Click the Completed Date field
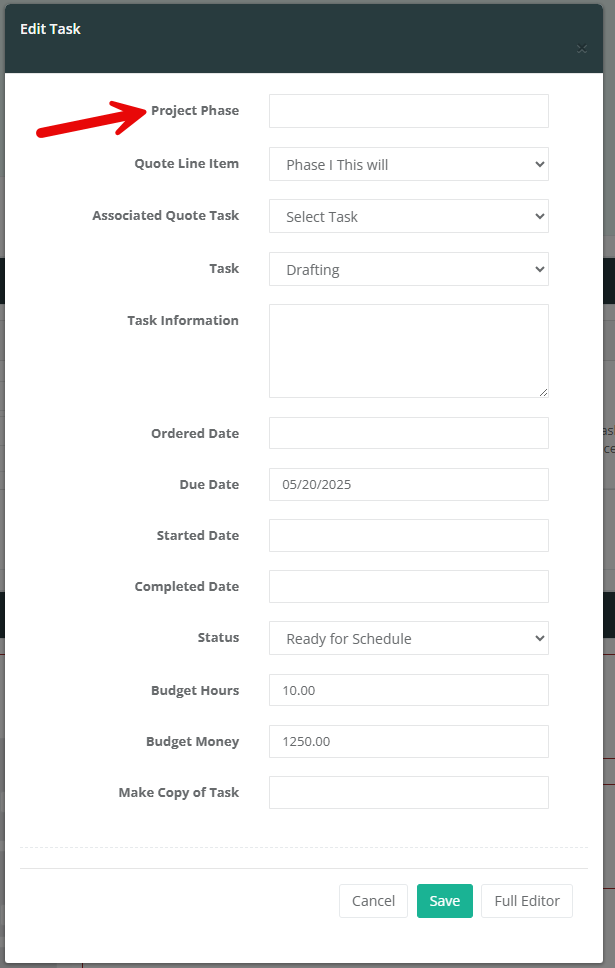This screenshot has width=615, height=968. click(408, 586)
